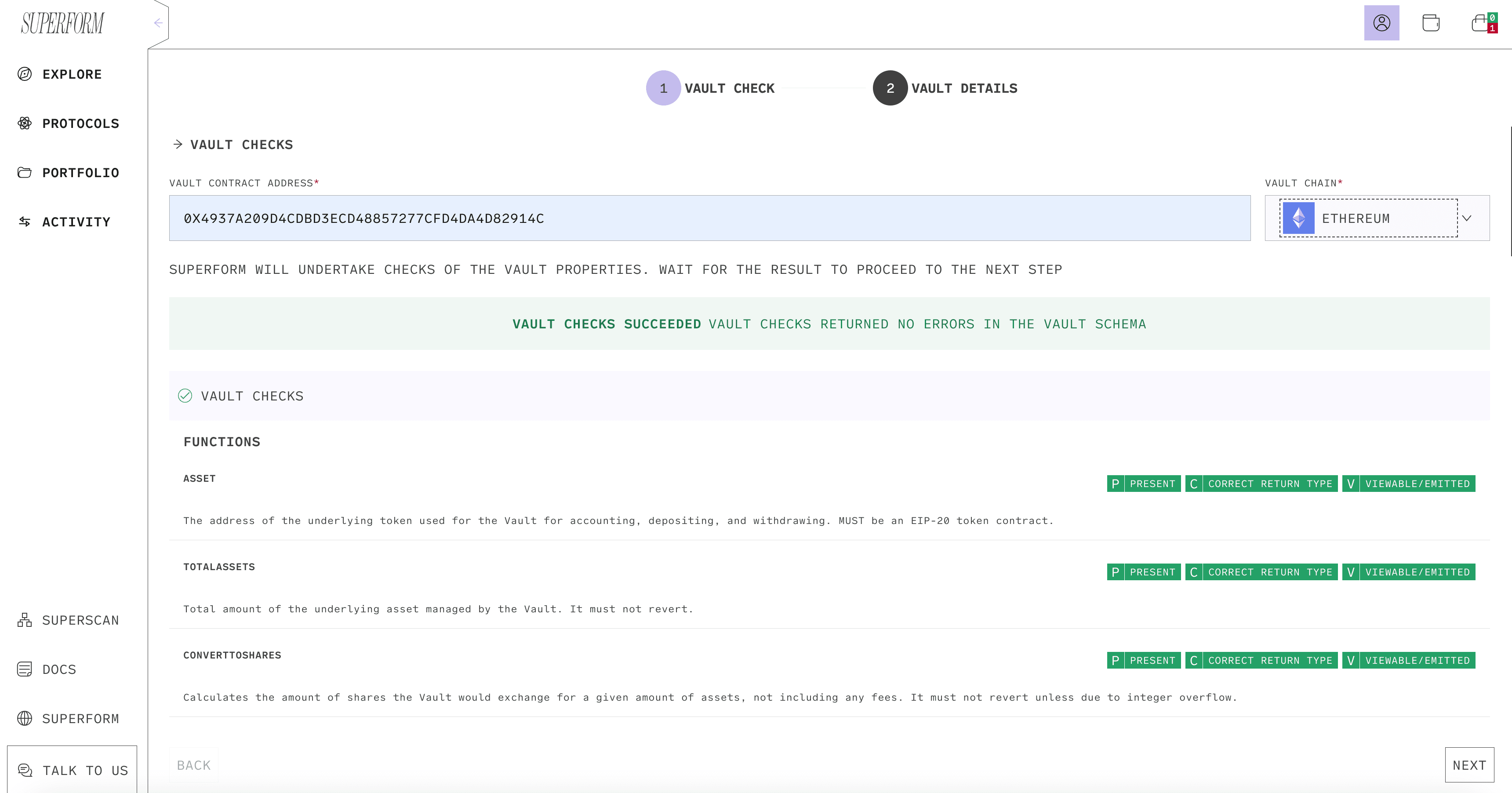Click the Vault Checks Succeeded banner
This screenshot has width=1512, height=793.
coord(829,324)
